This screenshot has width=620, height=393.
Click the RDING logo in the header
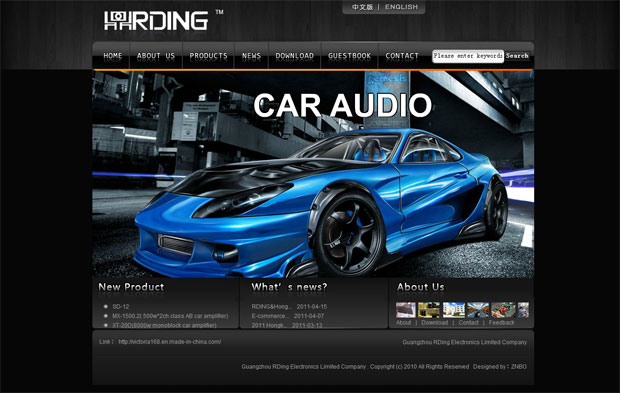coord(156,21)
